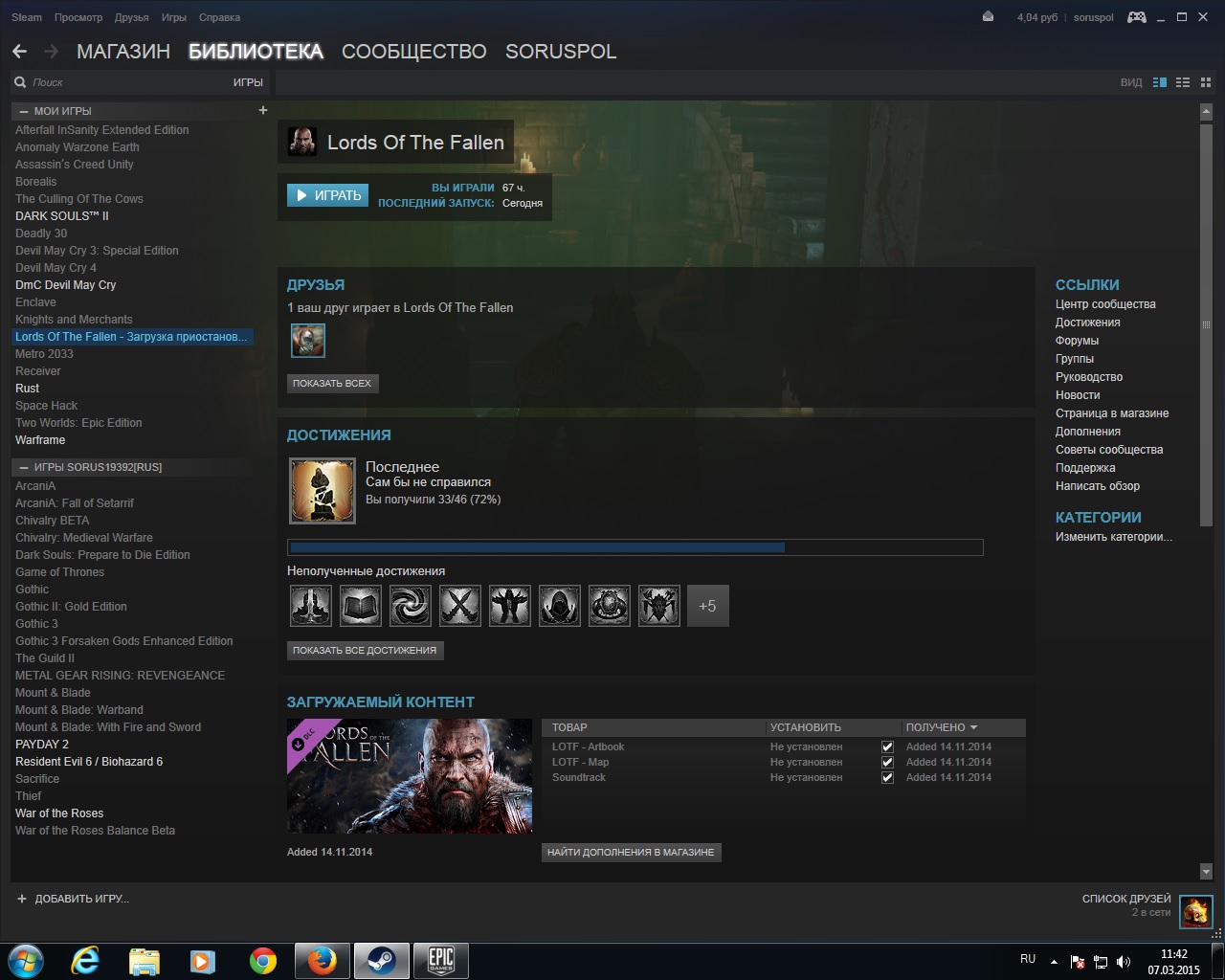Open the Игры menu
The height and width of the screenshot is (980, 1225).
point(174,17)
